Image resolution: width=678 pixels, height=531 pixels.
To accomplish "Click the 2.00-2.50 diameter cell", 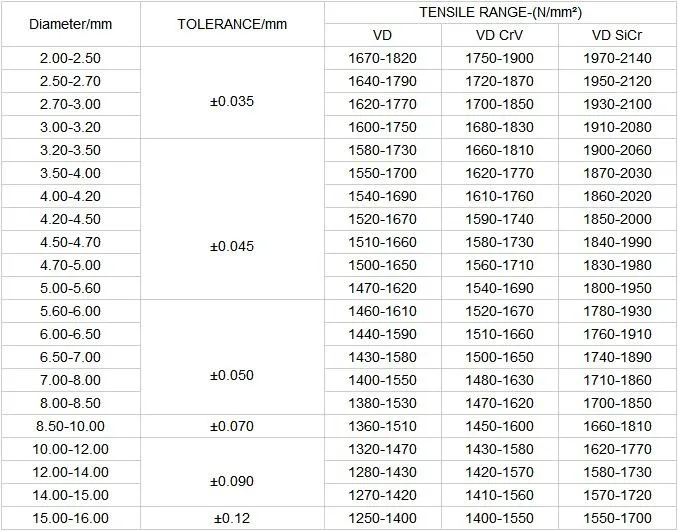I will [69, 58].
